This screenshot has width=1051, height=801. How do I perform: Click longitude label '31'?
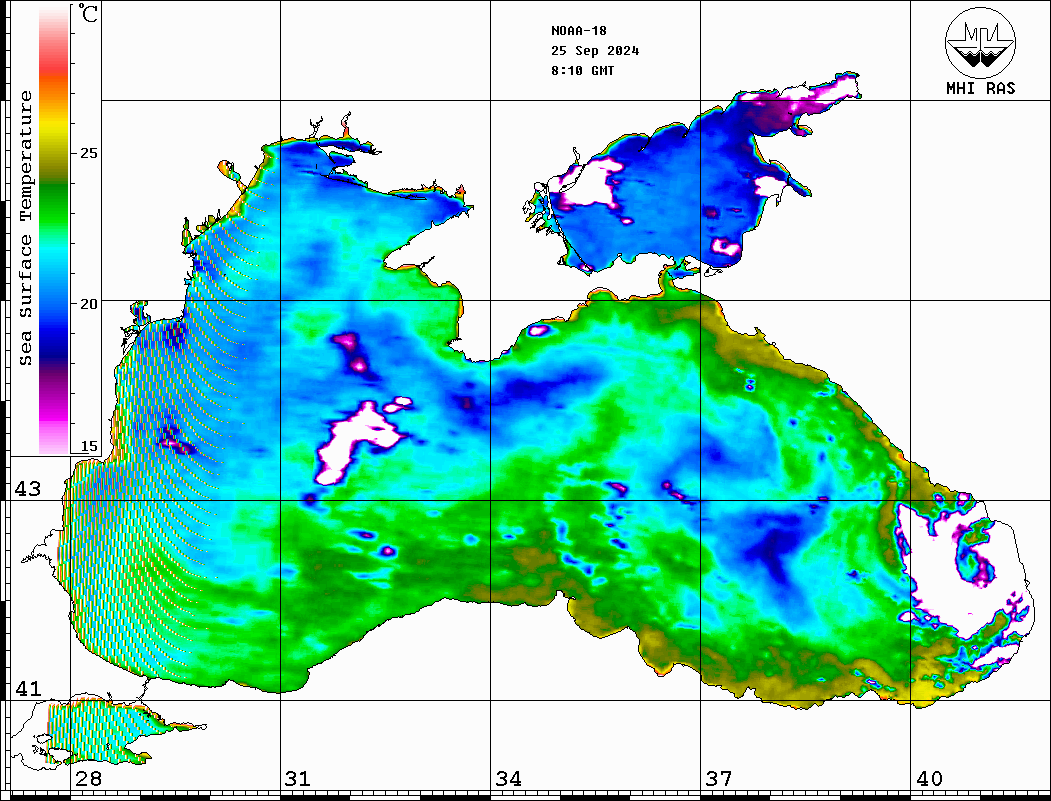pyautogui.click(x=298, y=779)
